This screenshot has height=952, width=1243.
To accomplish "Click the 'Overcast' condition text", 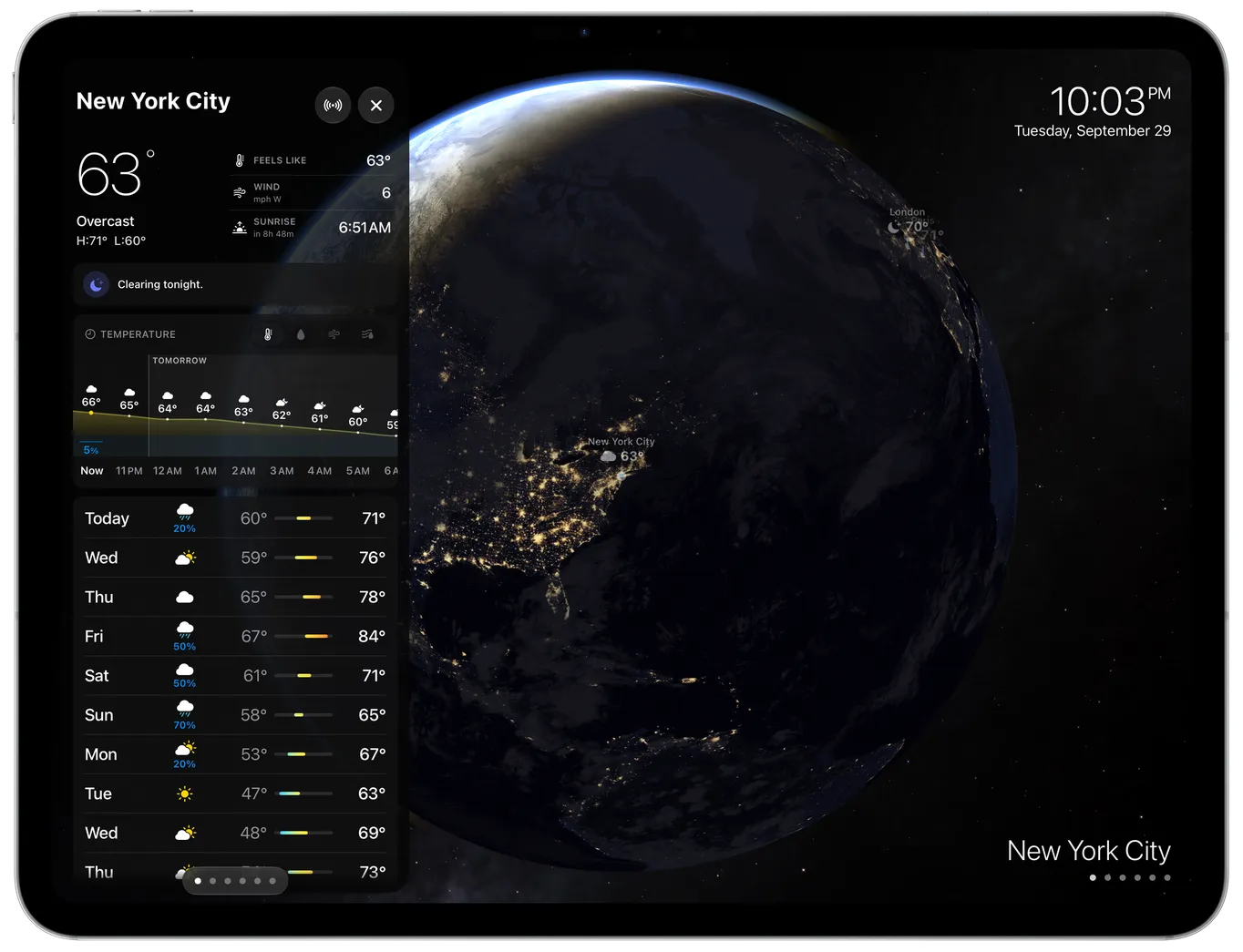I will coord(105,221).
